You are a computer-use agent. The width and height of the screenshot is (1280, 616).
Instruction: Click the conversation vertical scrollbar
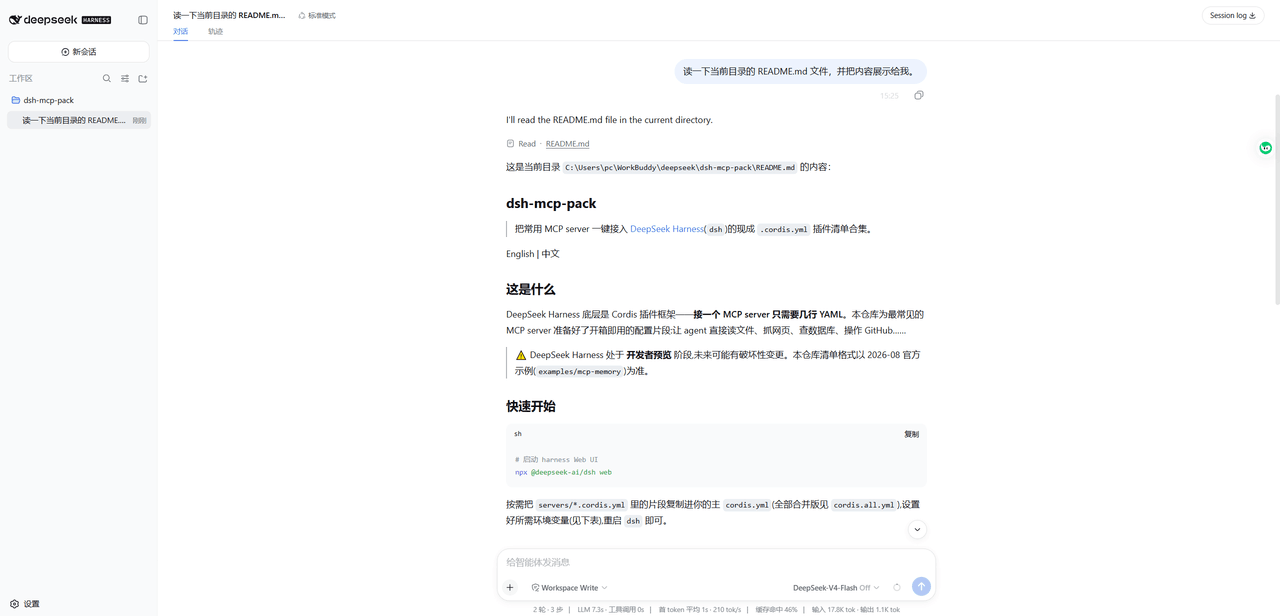click(x=1276, y=200)
